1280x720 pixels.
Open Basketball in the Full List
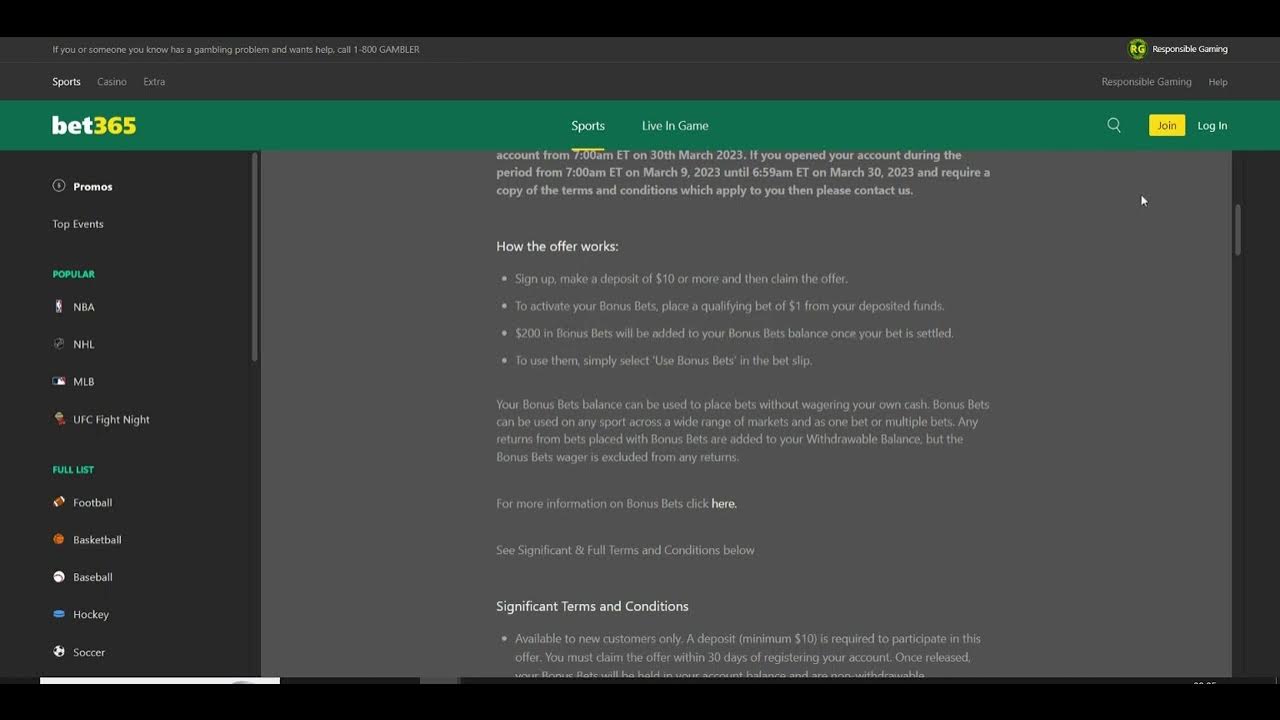click(x=97, y=540)
